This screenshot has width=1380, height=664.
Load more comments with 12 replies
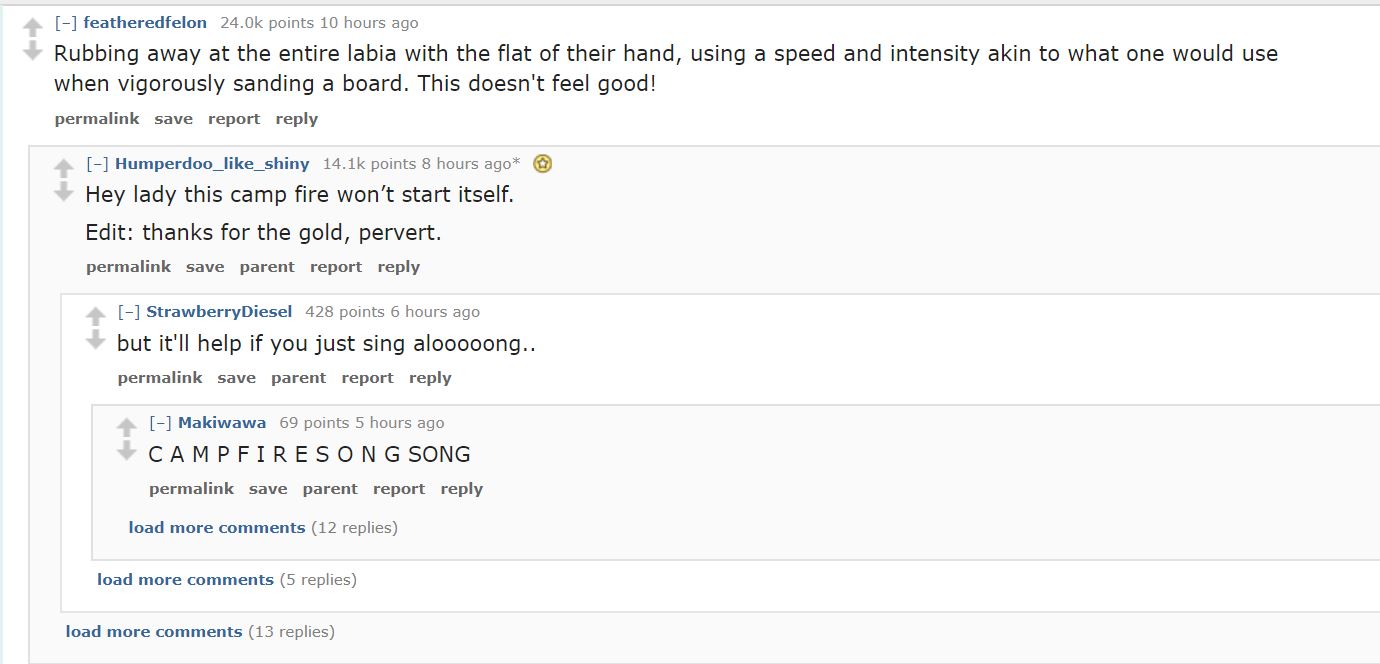point(217,527)
